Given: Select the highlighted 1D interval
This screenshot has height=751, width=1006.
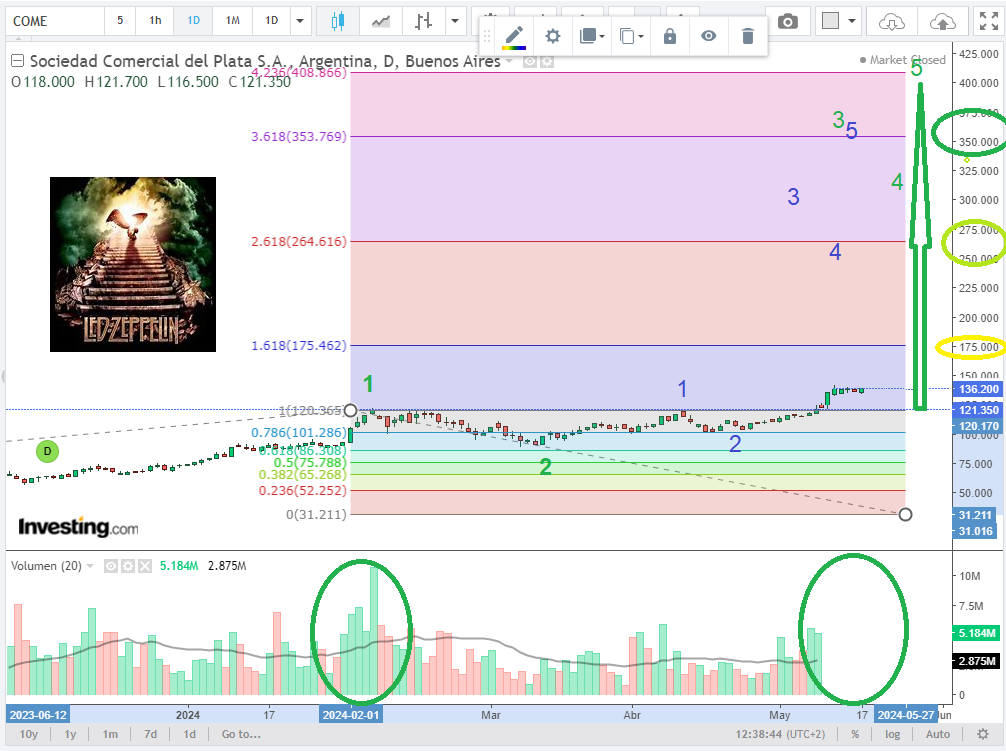Looking at the screenshot, I should tap(194, 21).
